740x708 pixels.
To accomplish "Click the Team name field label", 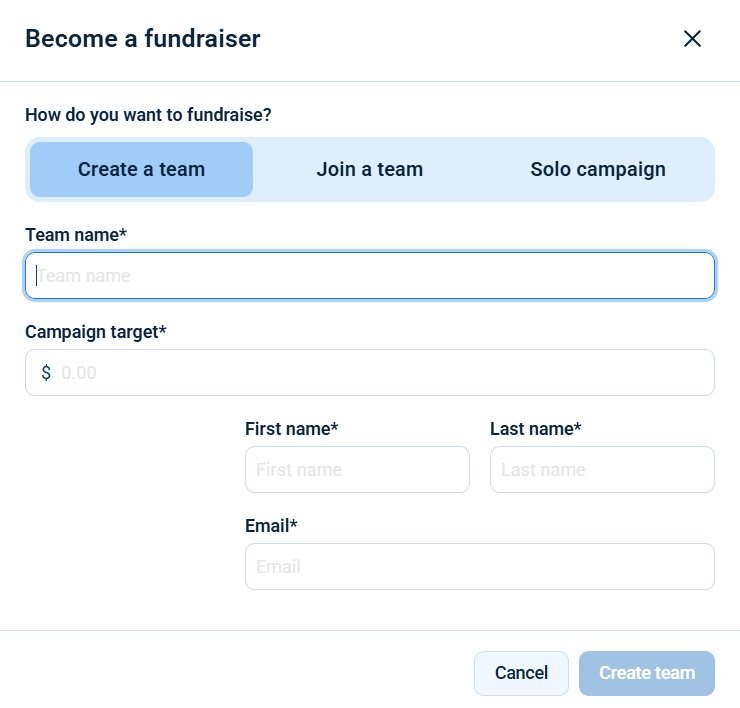I will (x=76, y=235).
